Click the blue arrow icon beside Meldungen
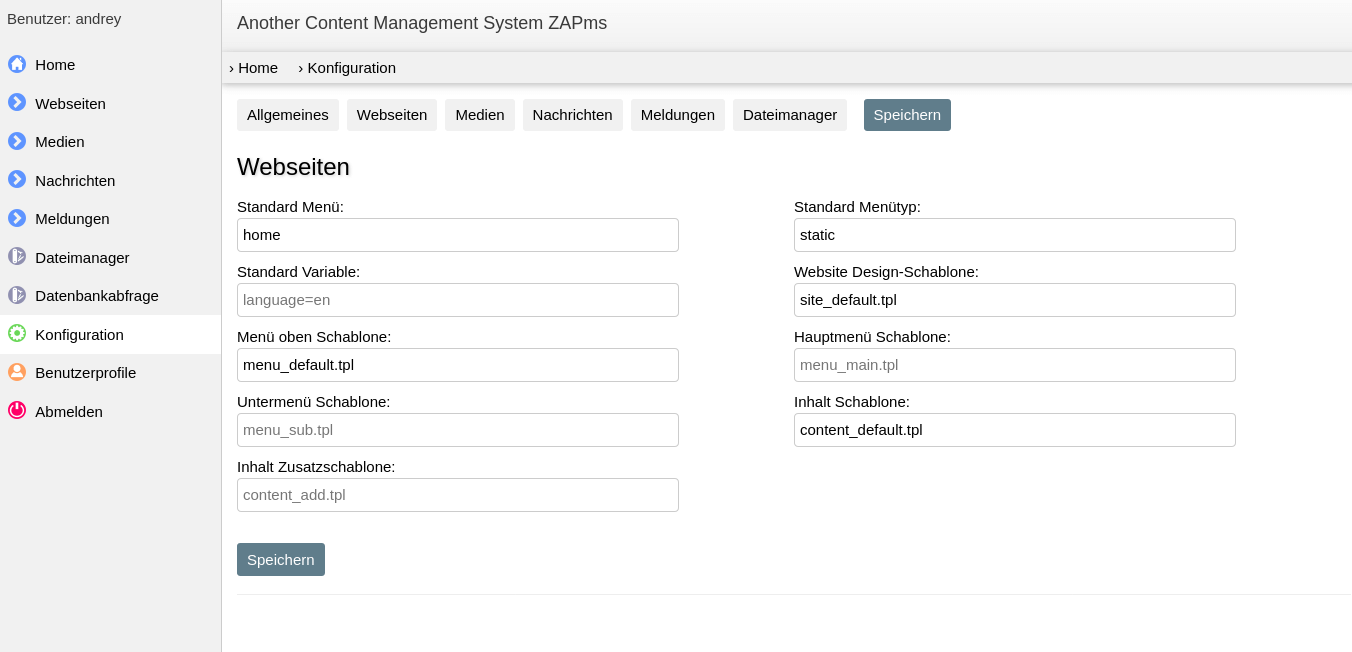Screen dimensions: 1352x652 pos(17,218)
